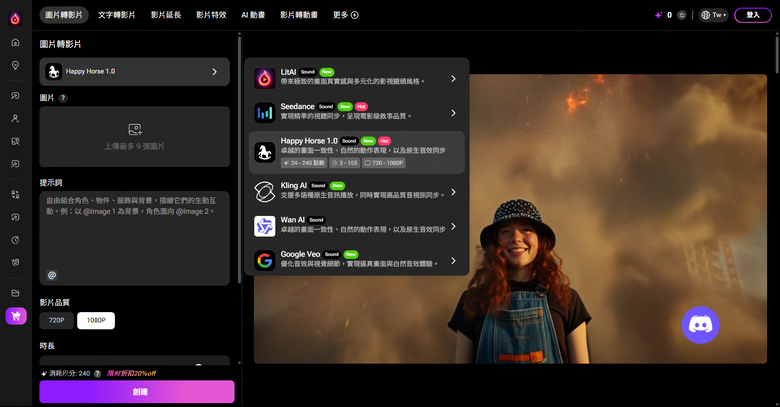This screenshot has height=407, width=780.
Task: Click the lightbulb inspiration sidebar icon
Action: (x=15, y=65)
